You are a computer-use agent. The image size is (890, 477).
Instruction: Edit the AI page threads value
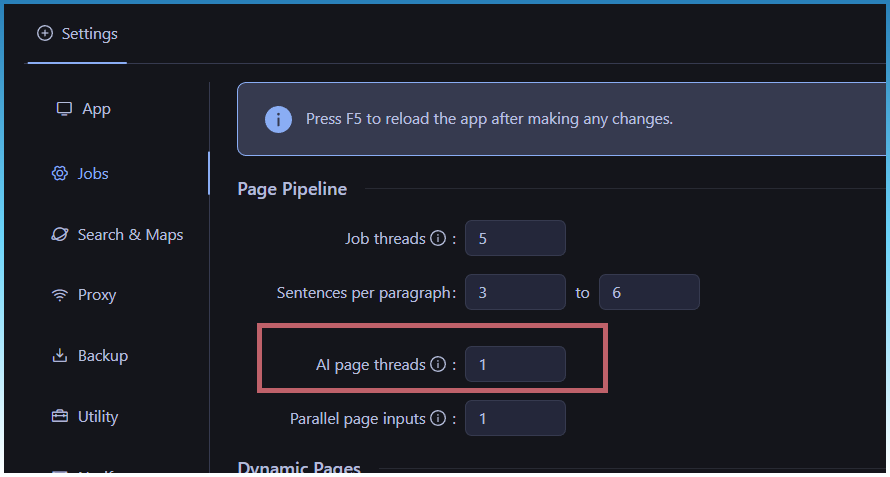coord(515,365)
